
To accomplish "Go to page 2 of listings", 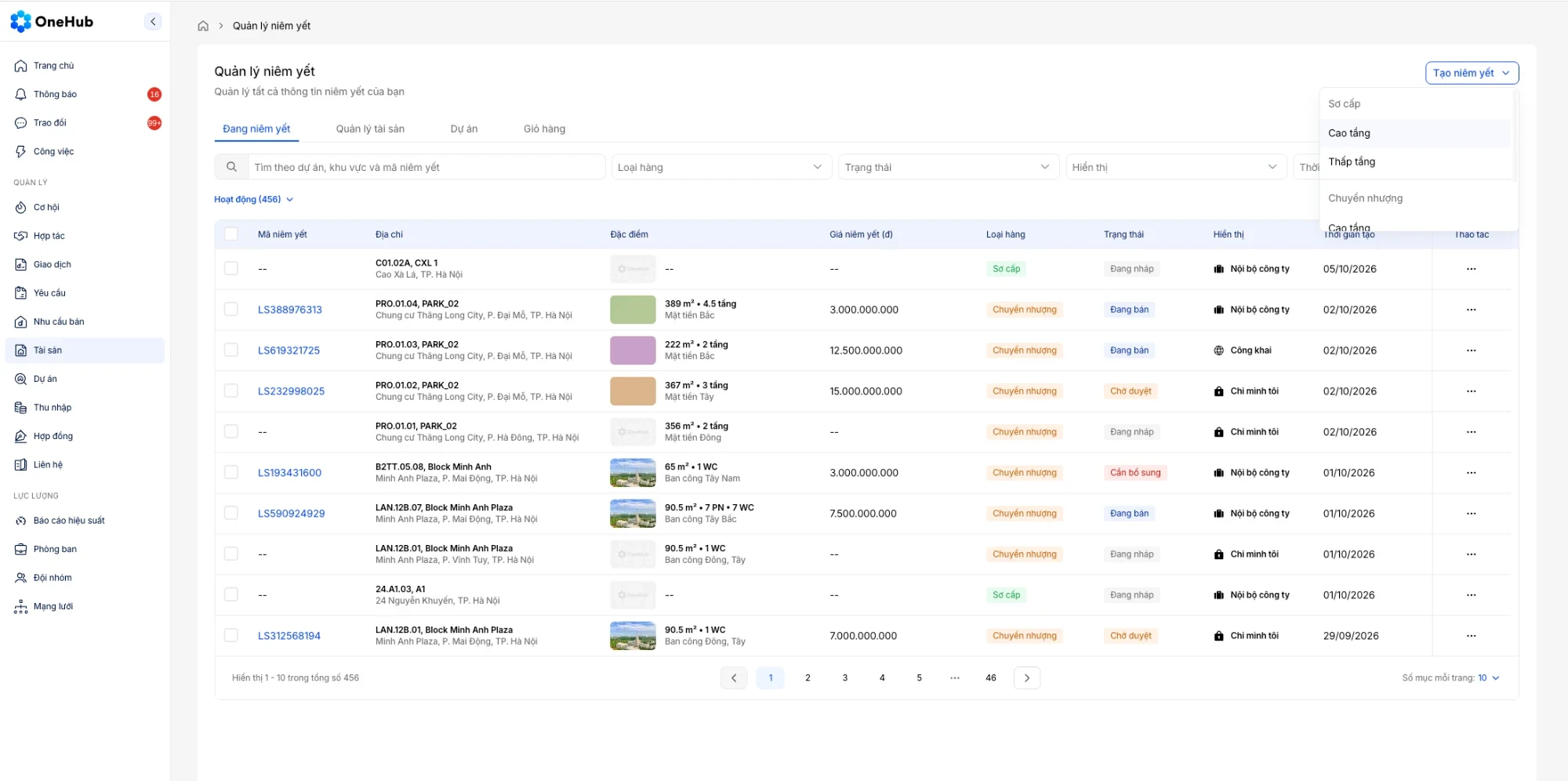I will tap(808, 678).
